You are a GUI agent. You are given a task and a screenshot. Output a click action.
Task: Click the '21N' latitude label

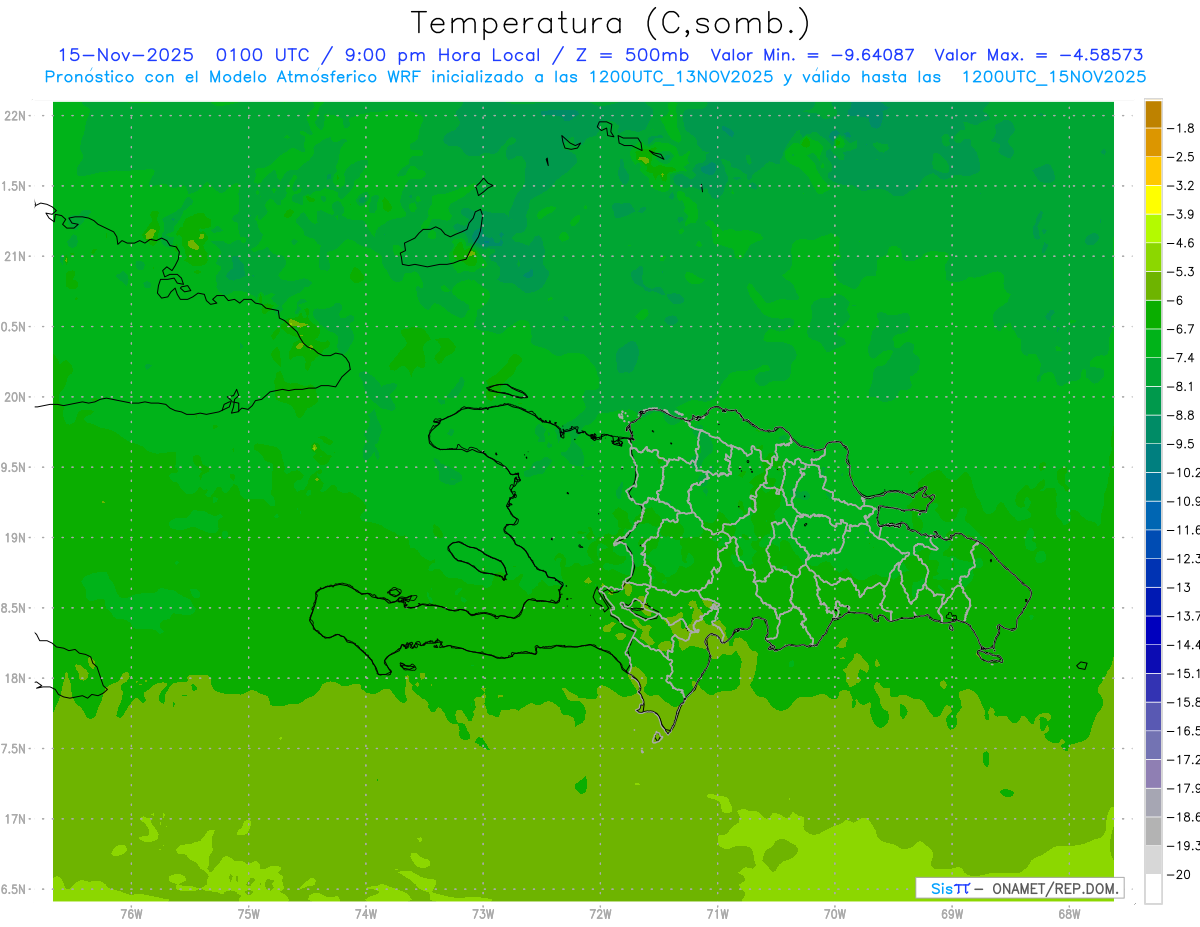tap(15, 256)
